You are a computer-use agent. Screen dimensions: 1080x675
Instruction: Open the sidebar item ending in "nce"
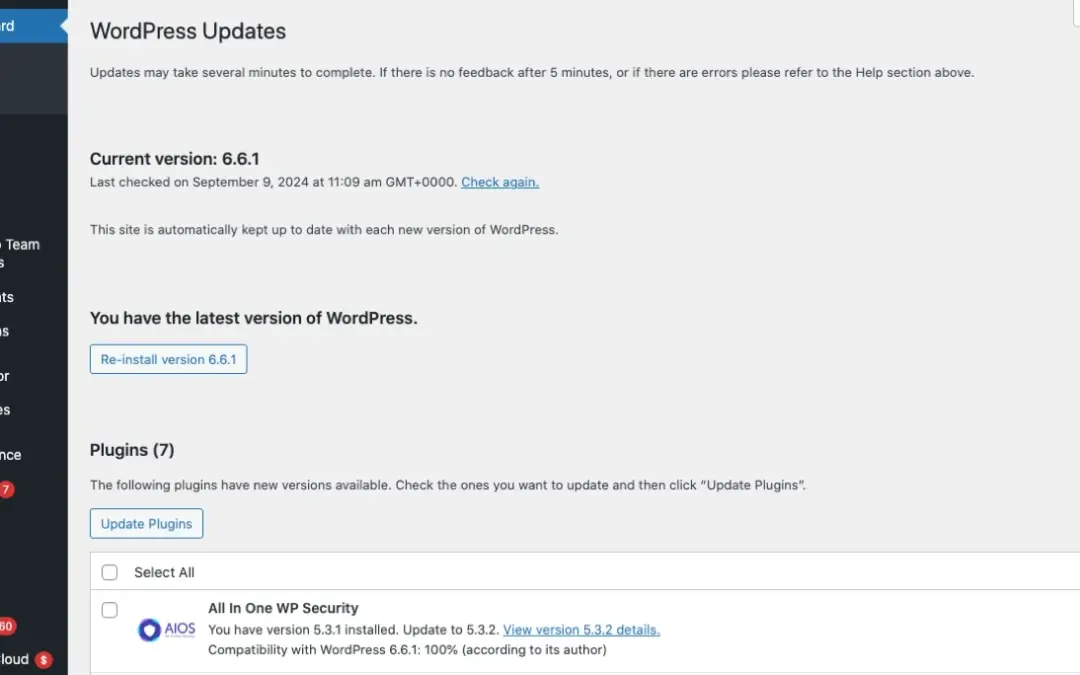point(10,455)
